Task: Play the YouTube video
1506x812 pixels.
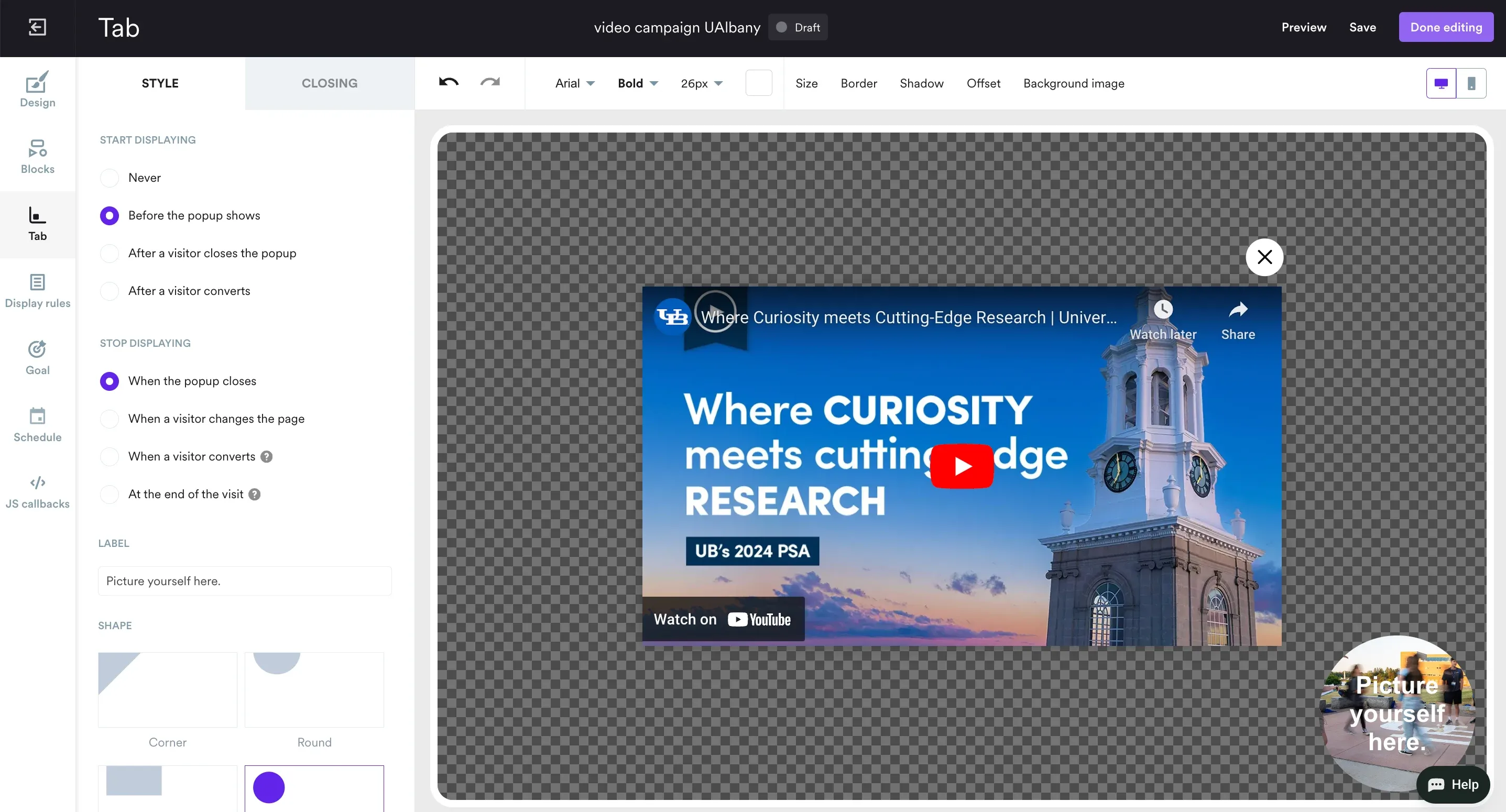Action: pos(962,466)
